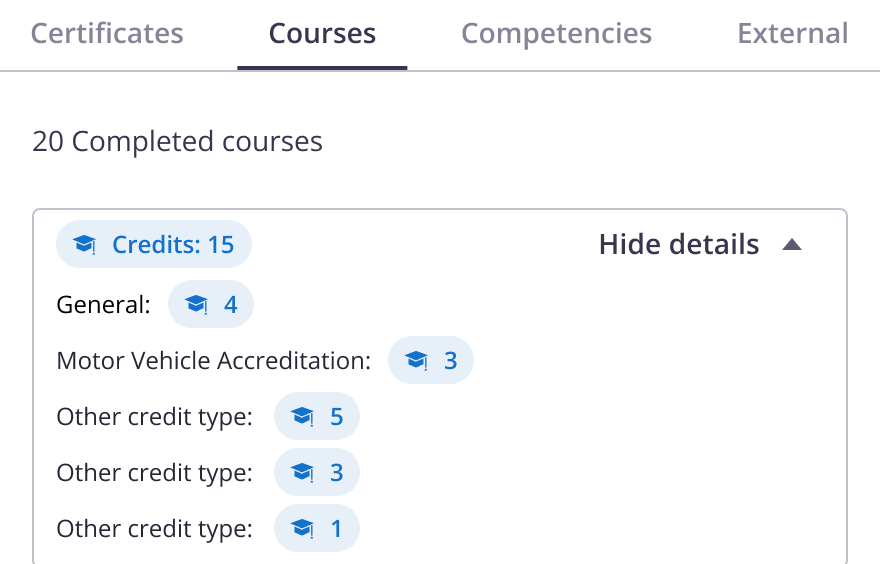Click number 5 in Other credit type badge
Viewport: 880px width, 564px height.
337,417
